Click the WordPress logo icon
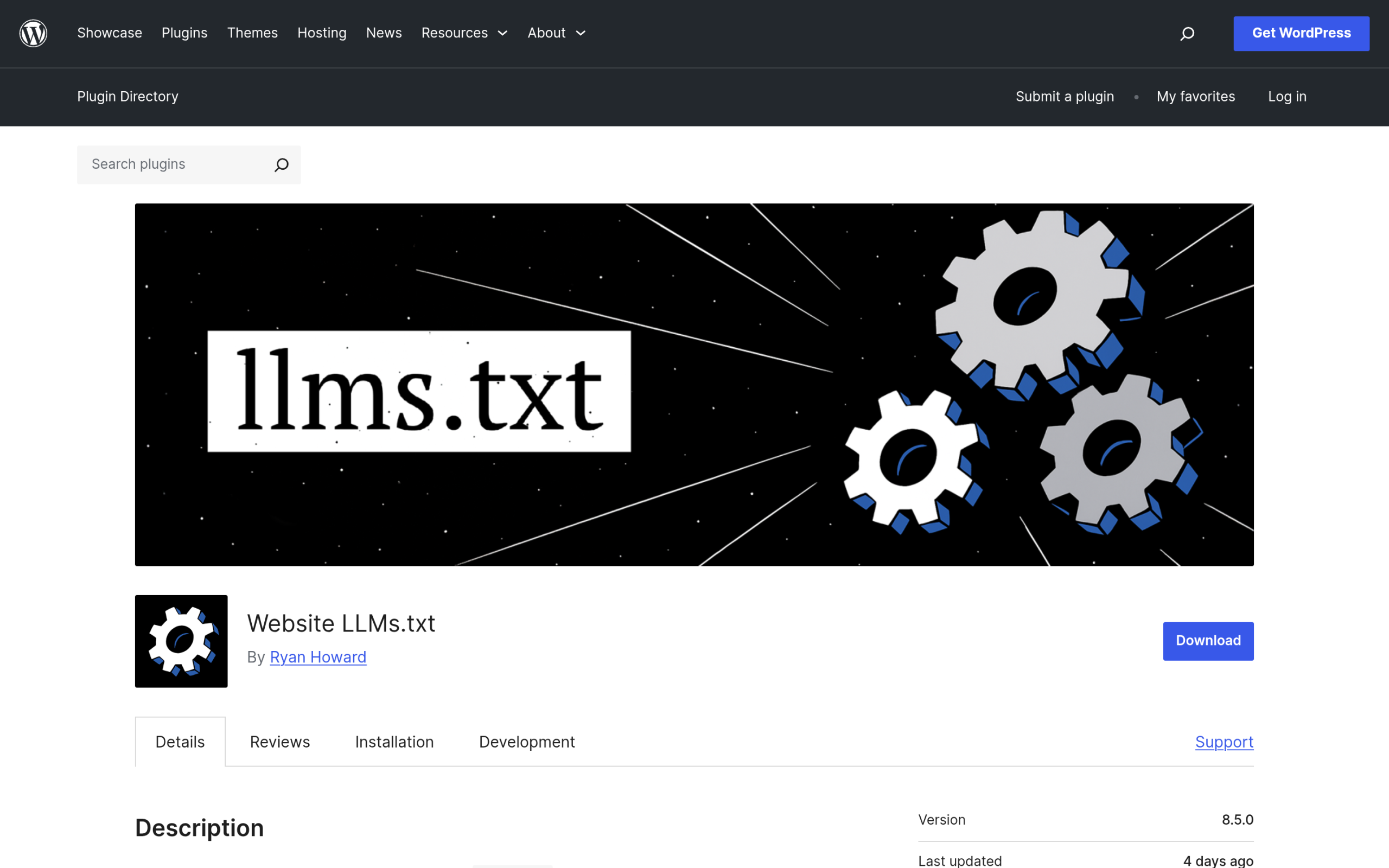This screenshot has width=1389, height=868. tap(33, 33)
